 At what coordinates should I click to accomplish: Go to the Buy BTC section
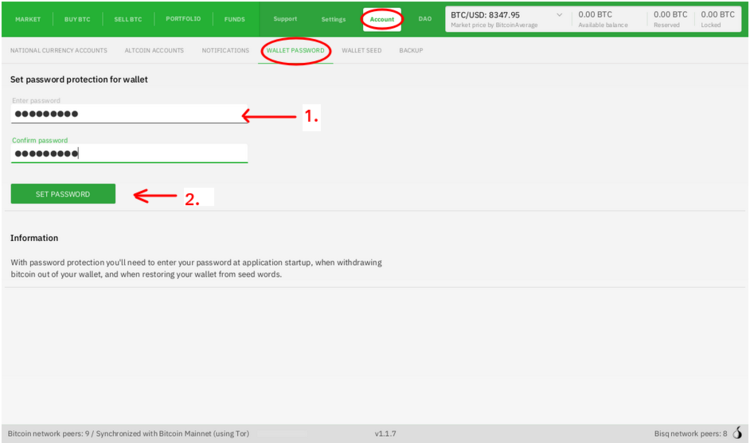(x=77, y=19)
